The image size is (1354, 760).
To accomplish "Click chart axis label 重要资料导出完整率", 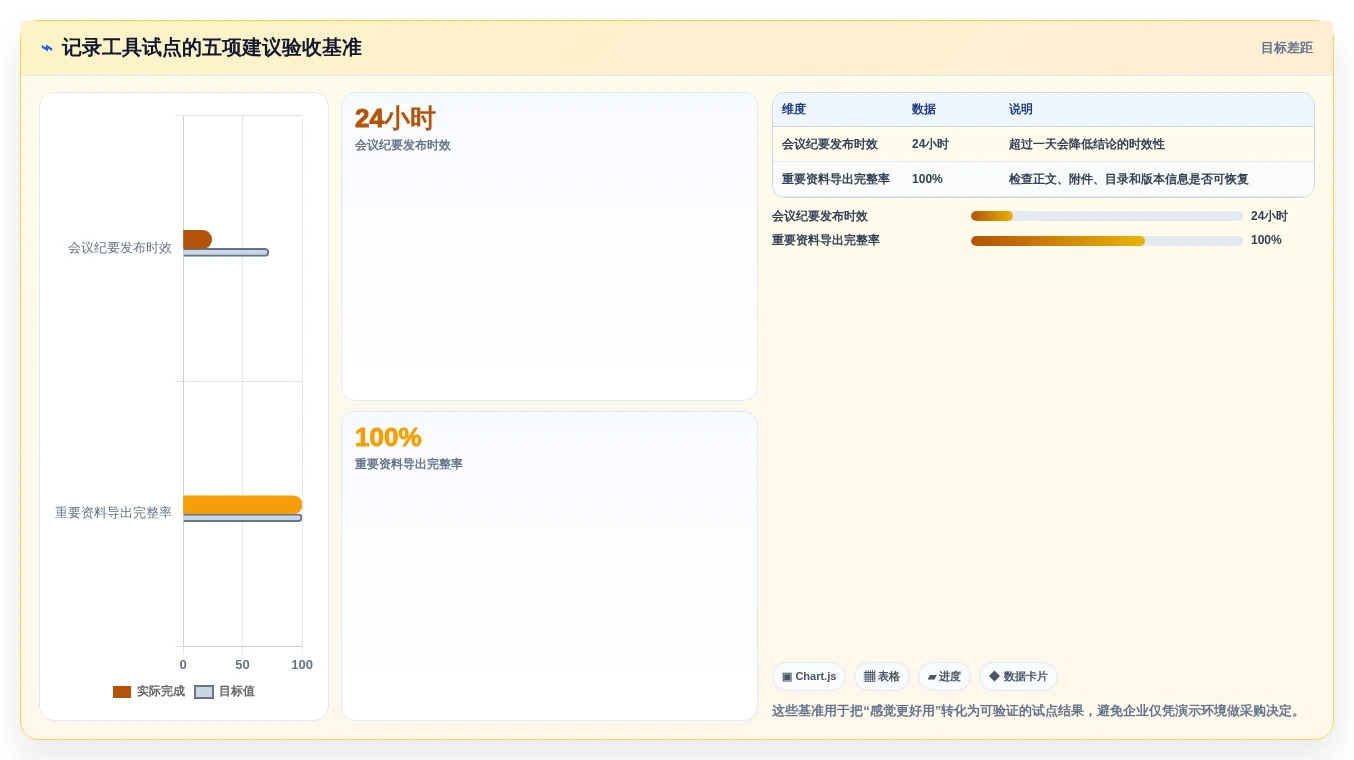I will 113,513.
